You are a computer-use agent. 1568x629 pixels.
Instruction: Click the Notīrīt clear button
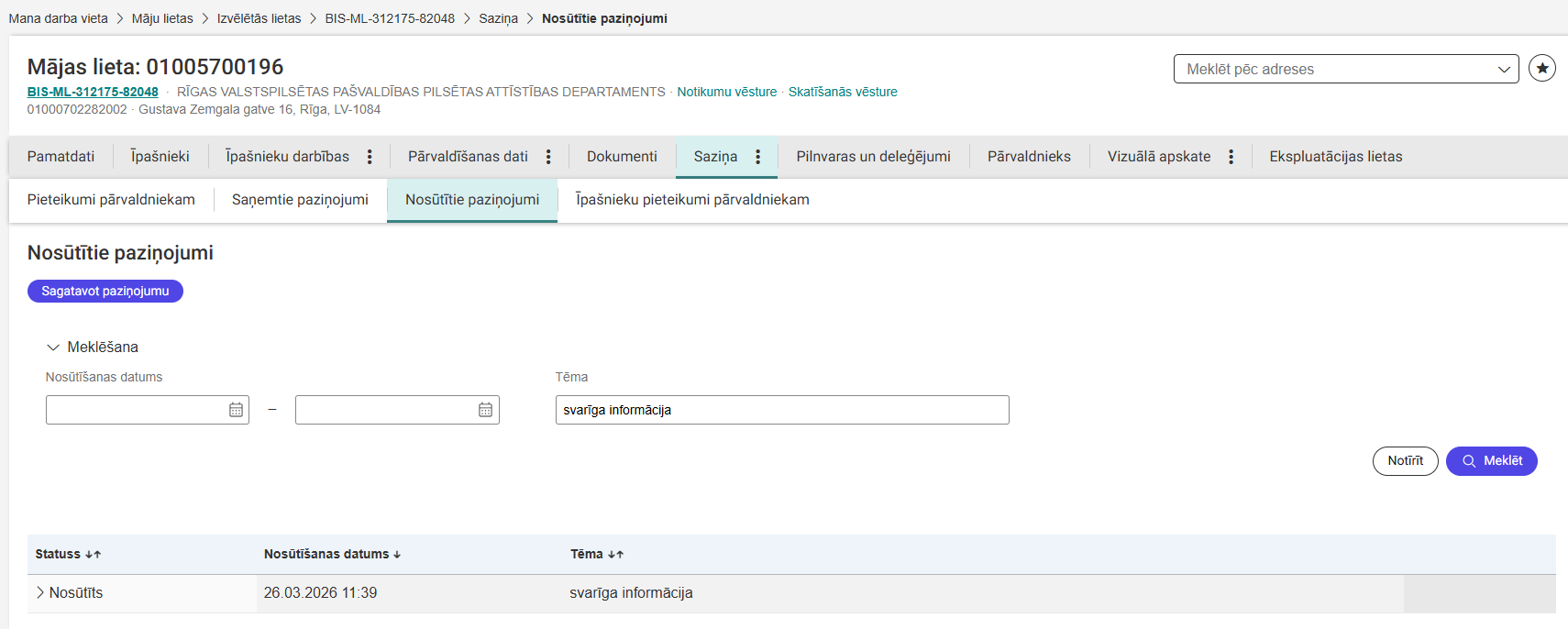point(1405,460)
